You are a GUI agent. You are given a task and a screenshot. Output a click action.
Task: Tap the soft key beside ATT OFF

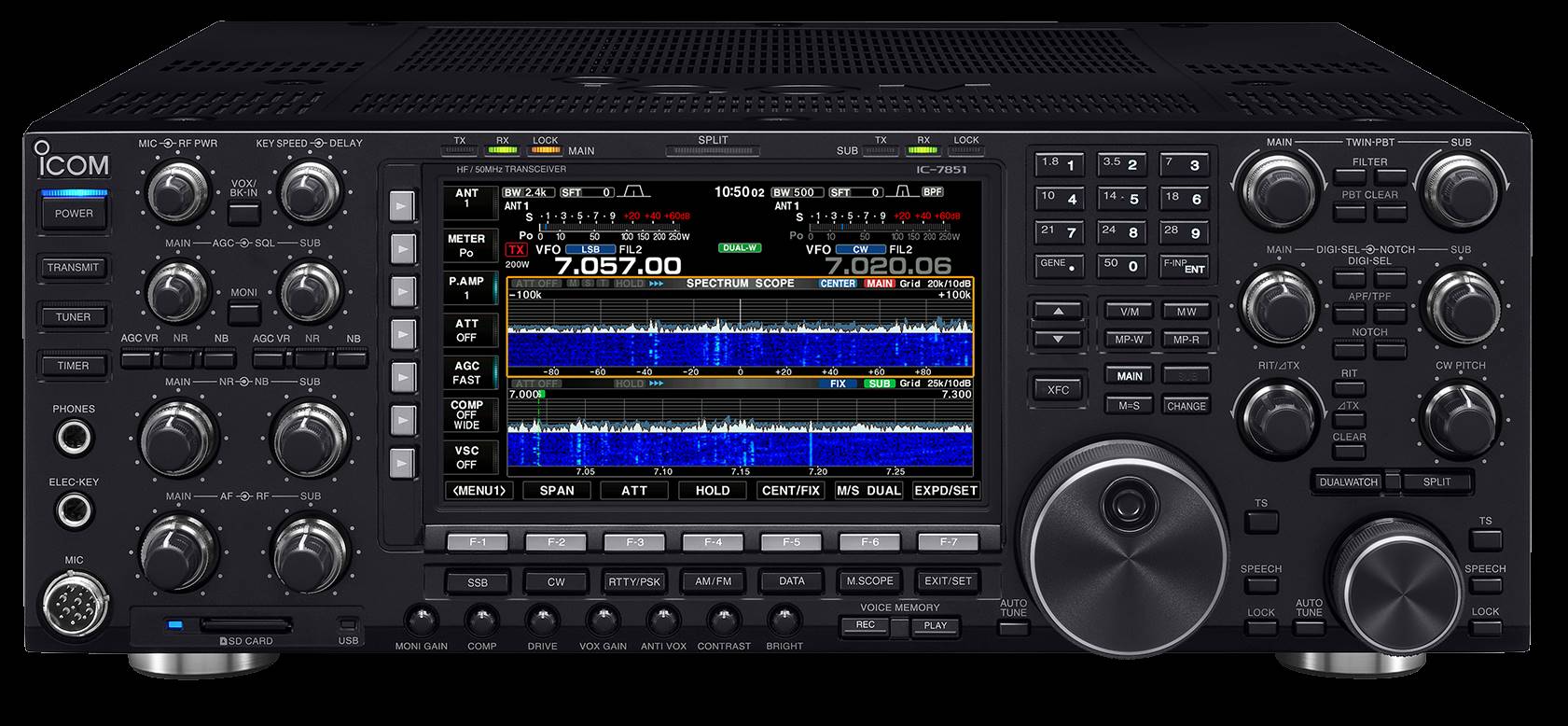pos(402,333)
